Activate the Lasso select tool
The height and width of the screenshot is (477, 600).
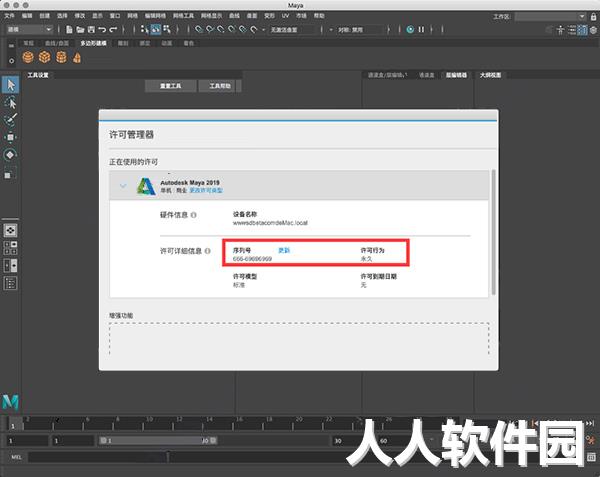point(10,103)
